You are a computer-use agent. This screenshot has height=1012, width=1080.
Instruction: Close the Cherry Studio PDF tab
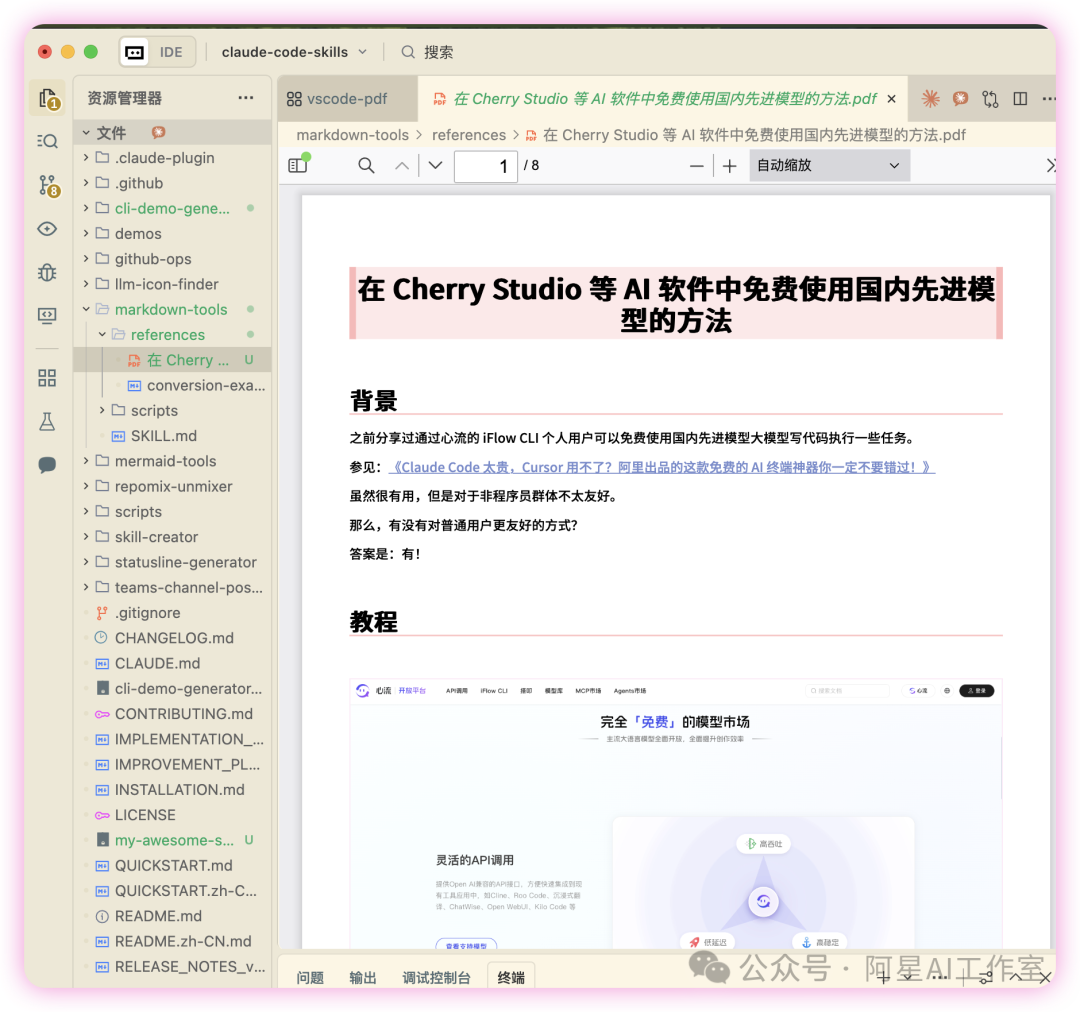[891, 99]
